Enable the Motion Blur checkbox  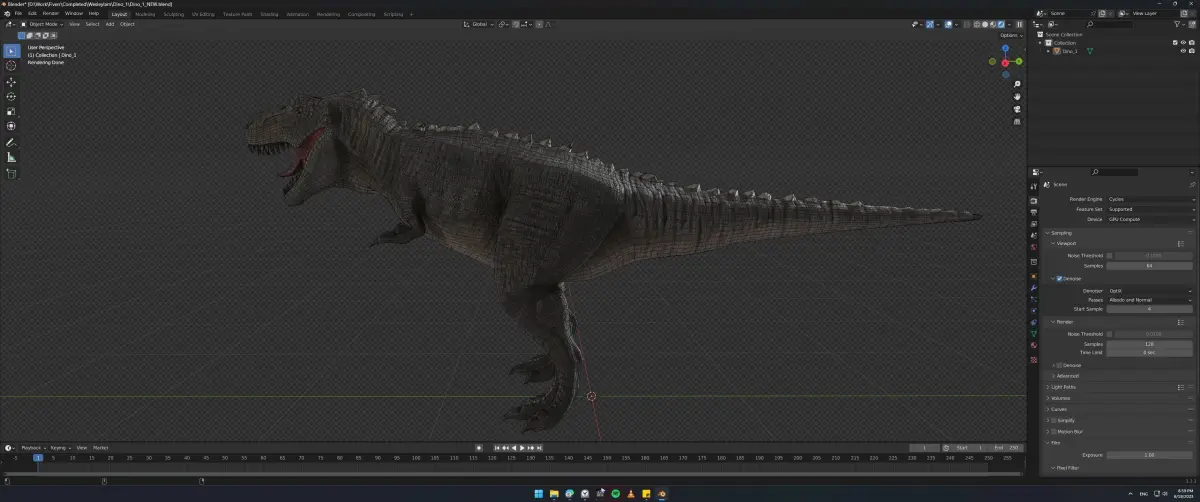tap(1053, 432)
